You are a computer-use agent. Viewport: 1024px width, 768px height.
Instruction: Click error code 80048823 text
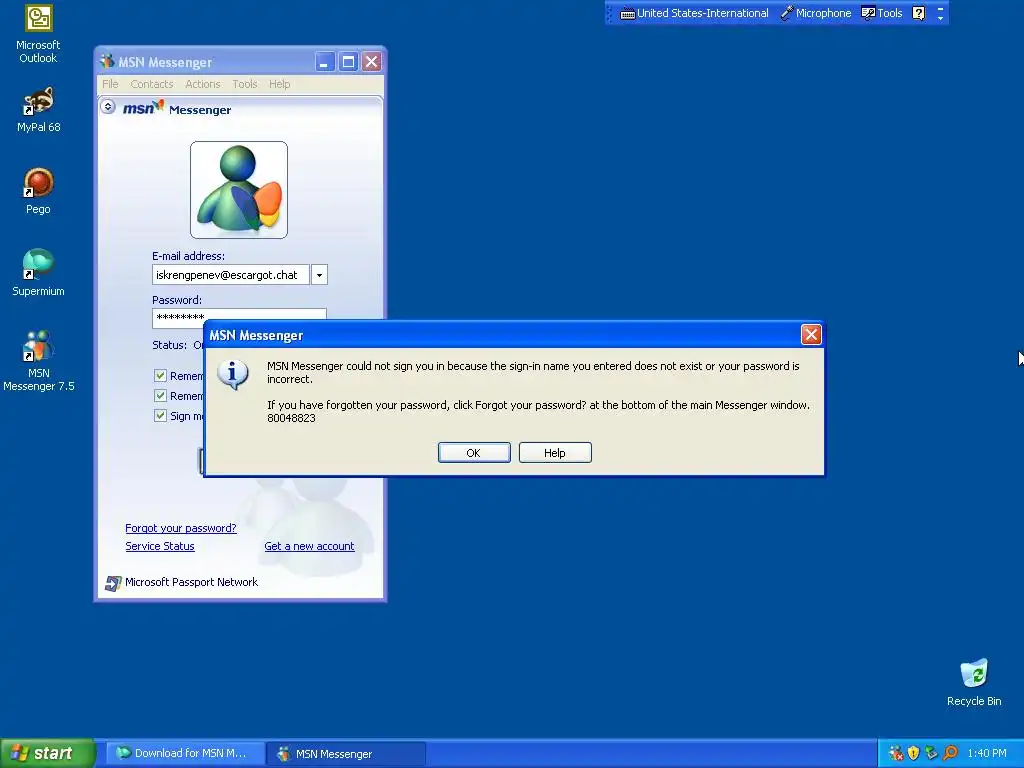point(291,418)
